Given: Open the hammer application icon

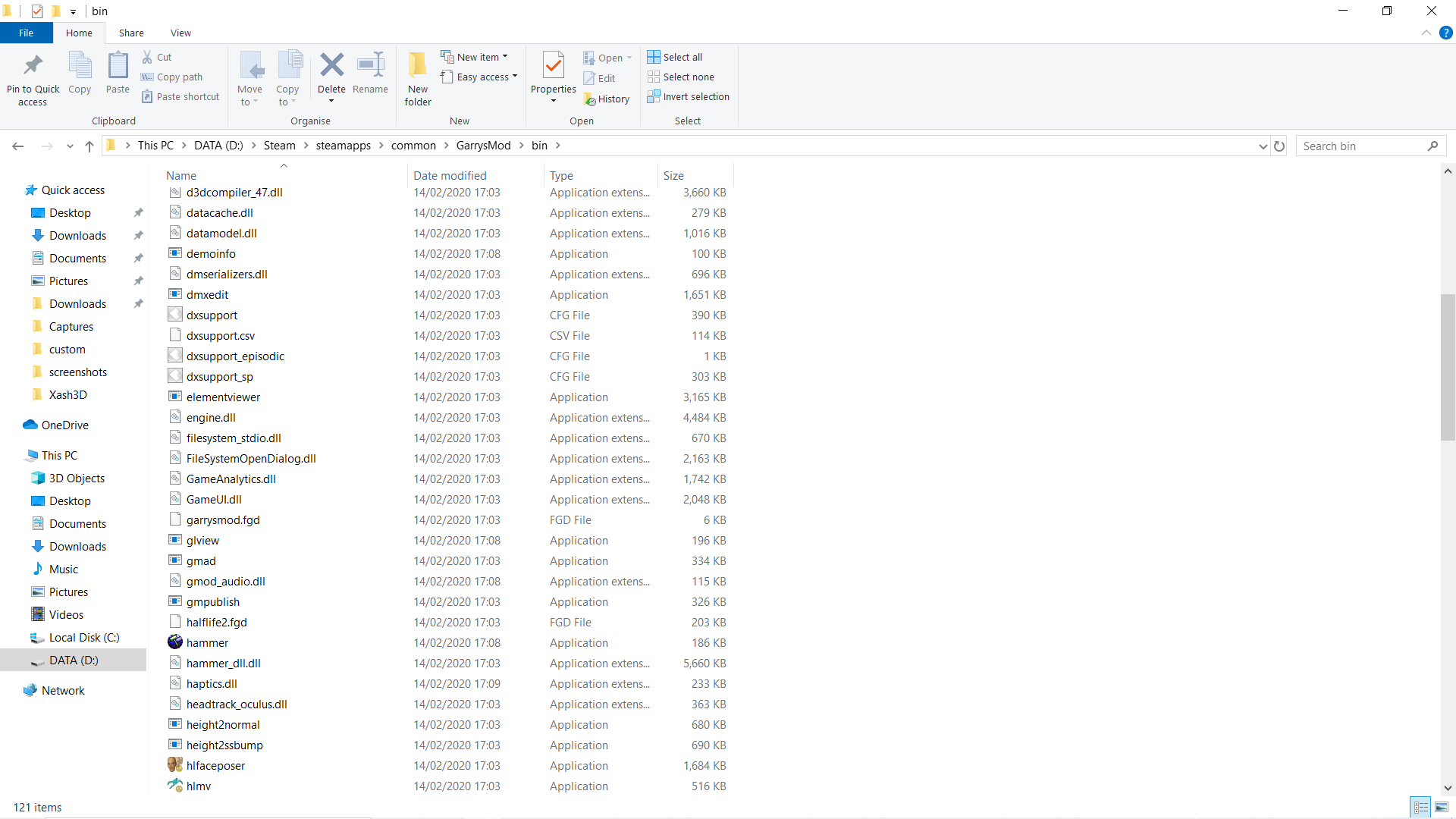Looking at the screenshot, I should tap(175, 642).
